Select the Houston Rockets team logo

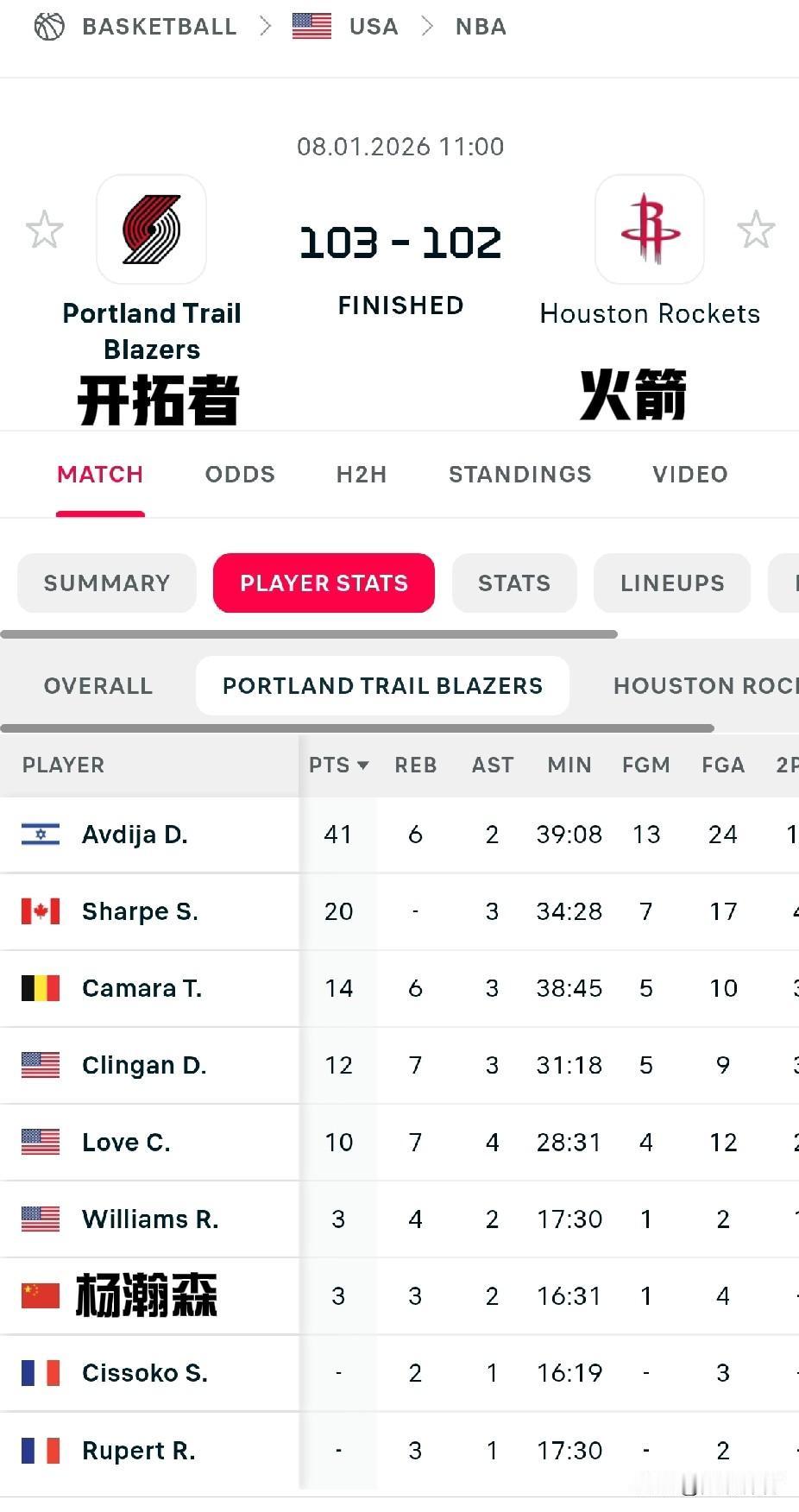pos(649,229)
